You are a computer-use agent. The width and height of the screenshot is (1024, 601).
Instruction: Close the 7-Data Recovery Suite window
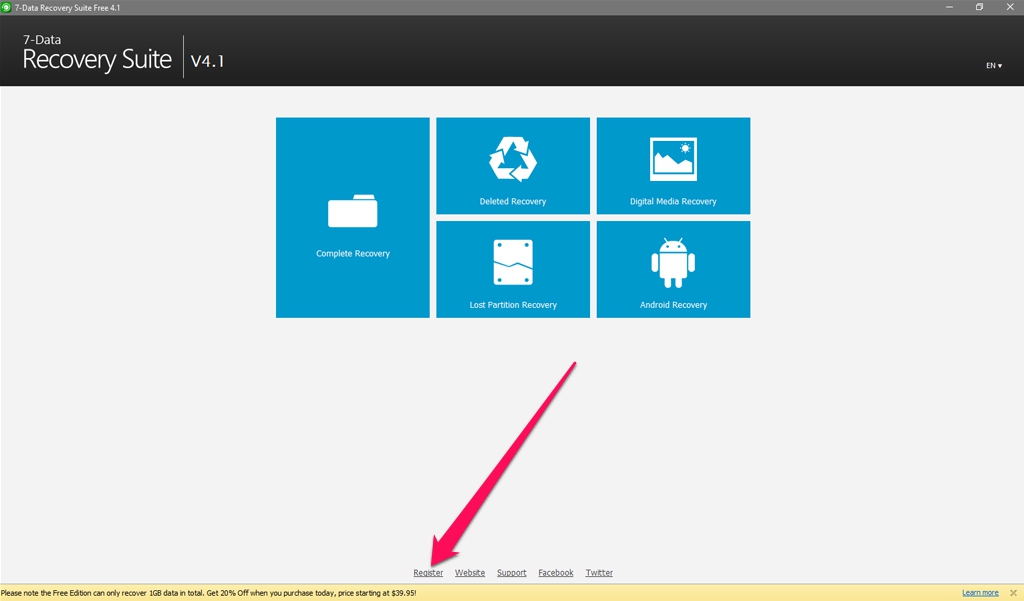tap(1010, 7)
